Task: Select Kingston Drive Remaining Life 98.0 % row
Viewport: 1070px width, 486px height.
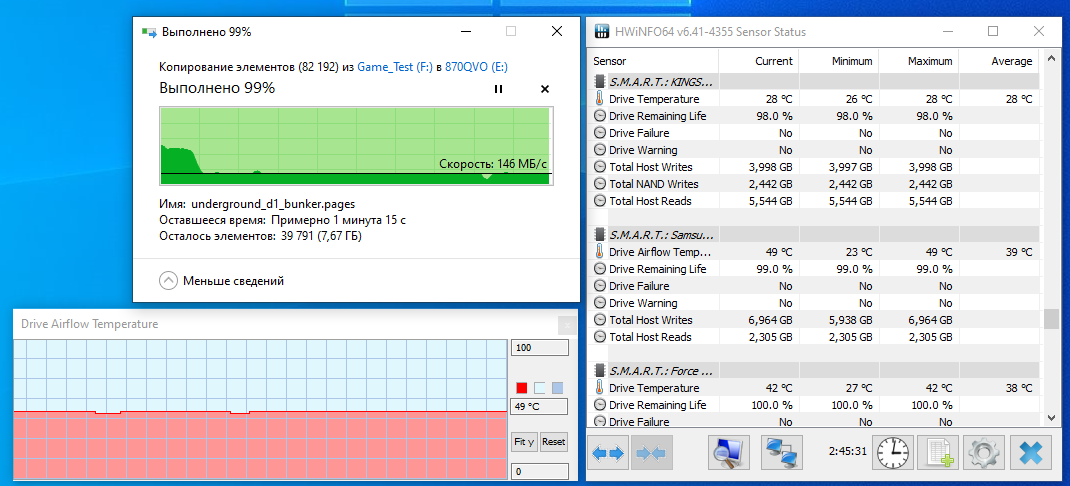Action: [813, 116]
